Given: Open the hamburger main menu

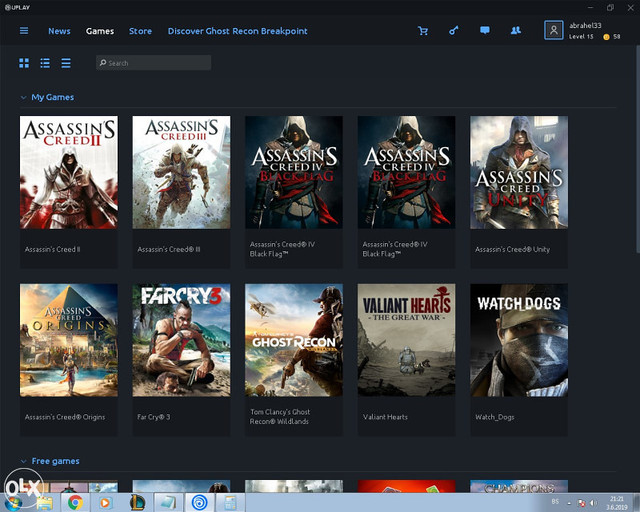Looking at the screenshot, I should (24, 31).
